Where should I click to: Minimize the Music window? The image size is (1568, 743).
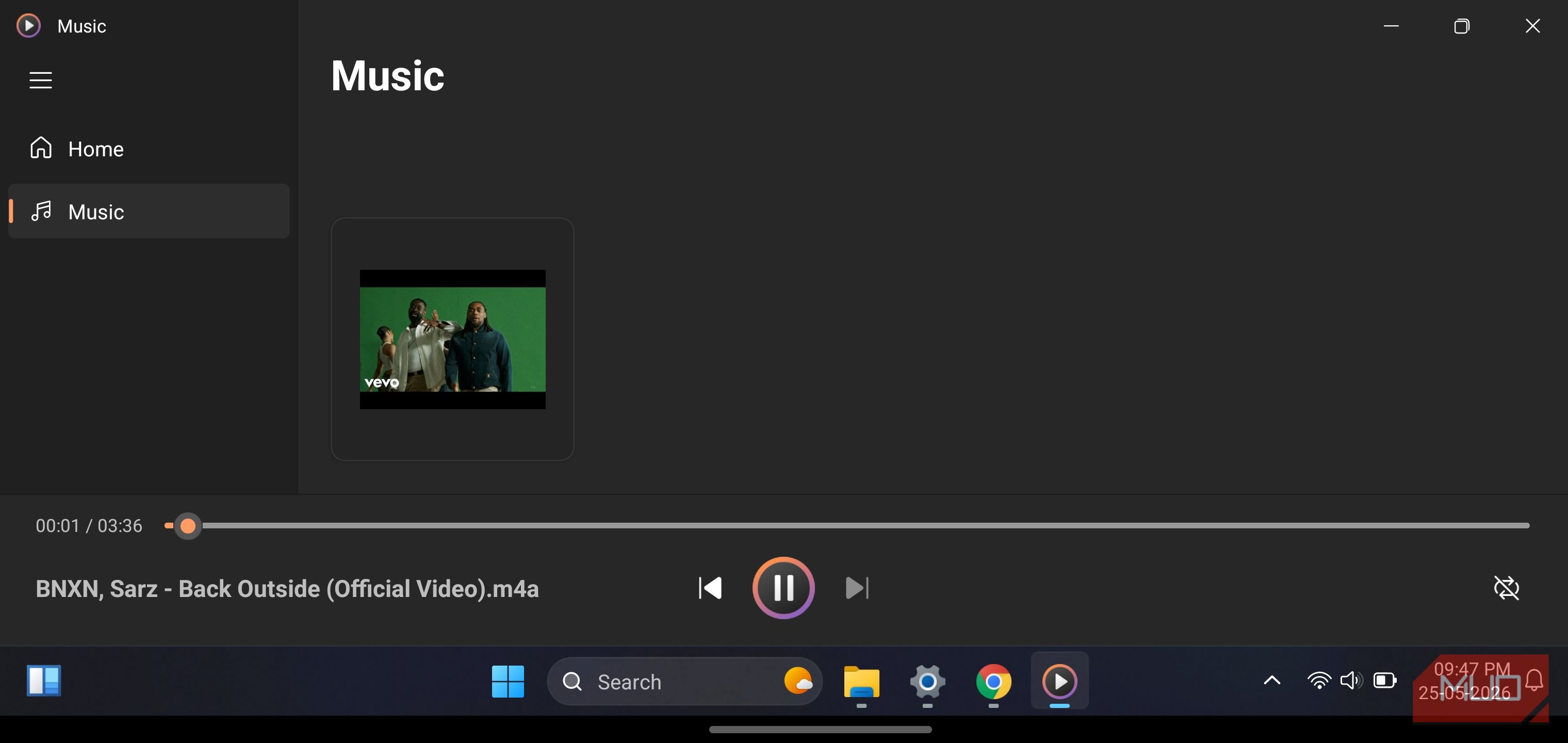(x=1391, y=26)
